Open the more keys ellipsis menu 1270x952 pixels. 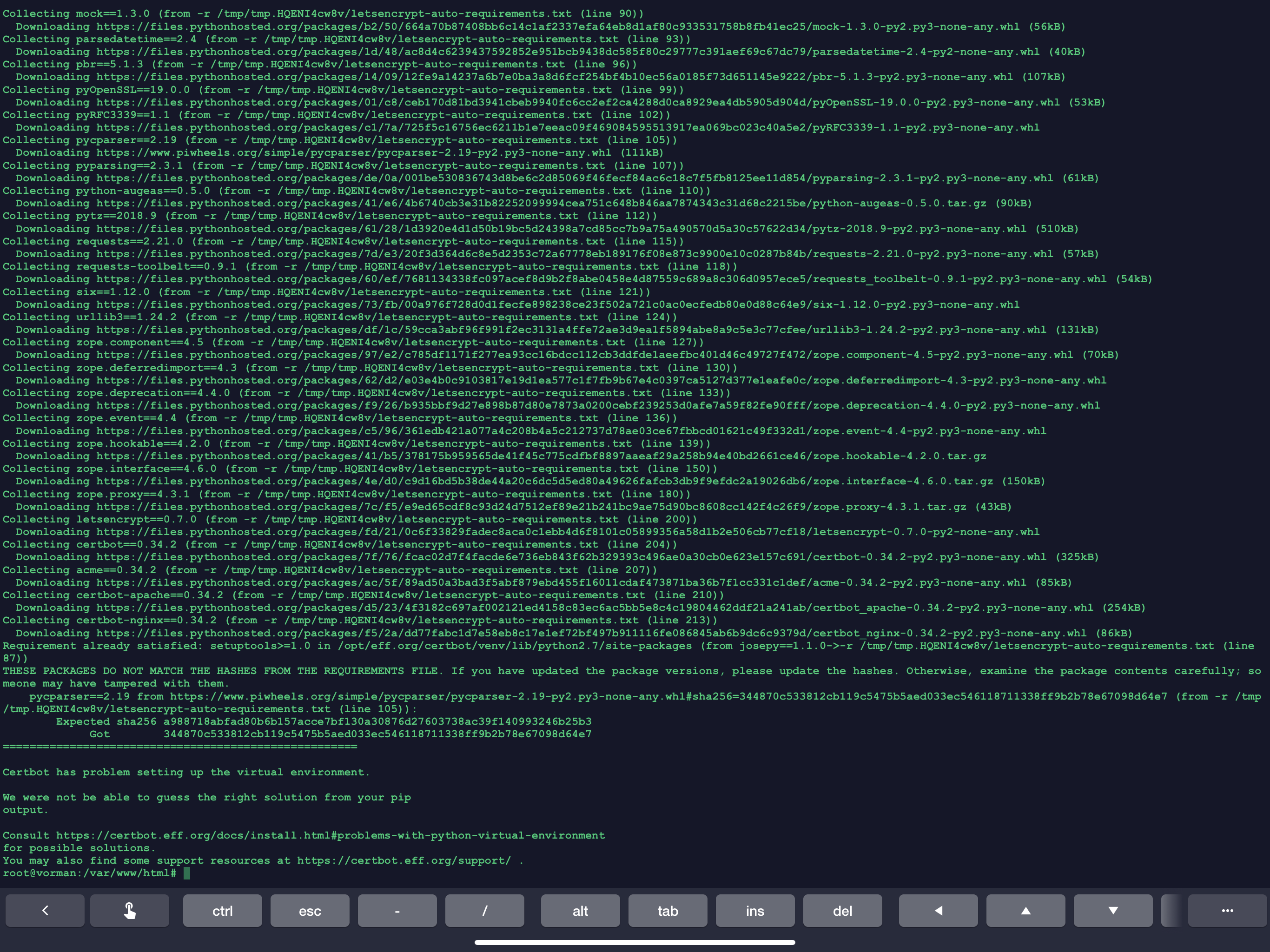[1227, 910]
